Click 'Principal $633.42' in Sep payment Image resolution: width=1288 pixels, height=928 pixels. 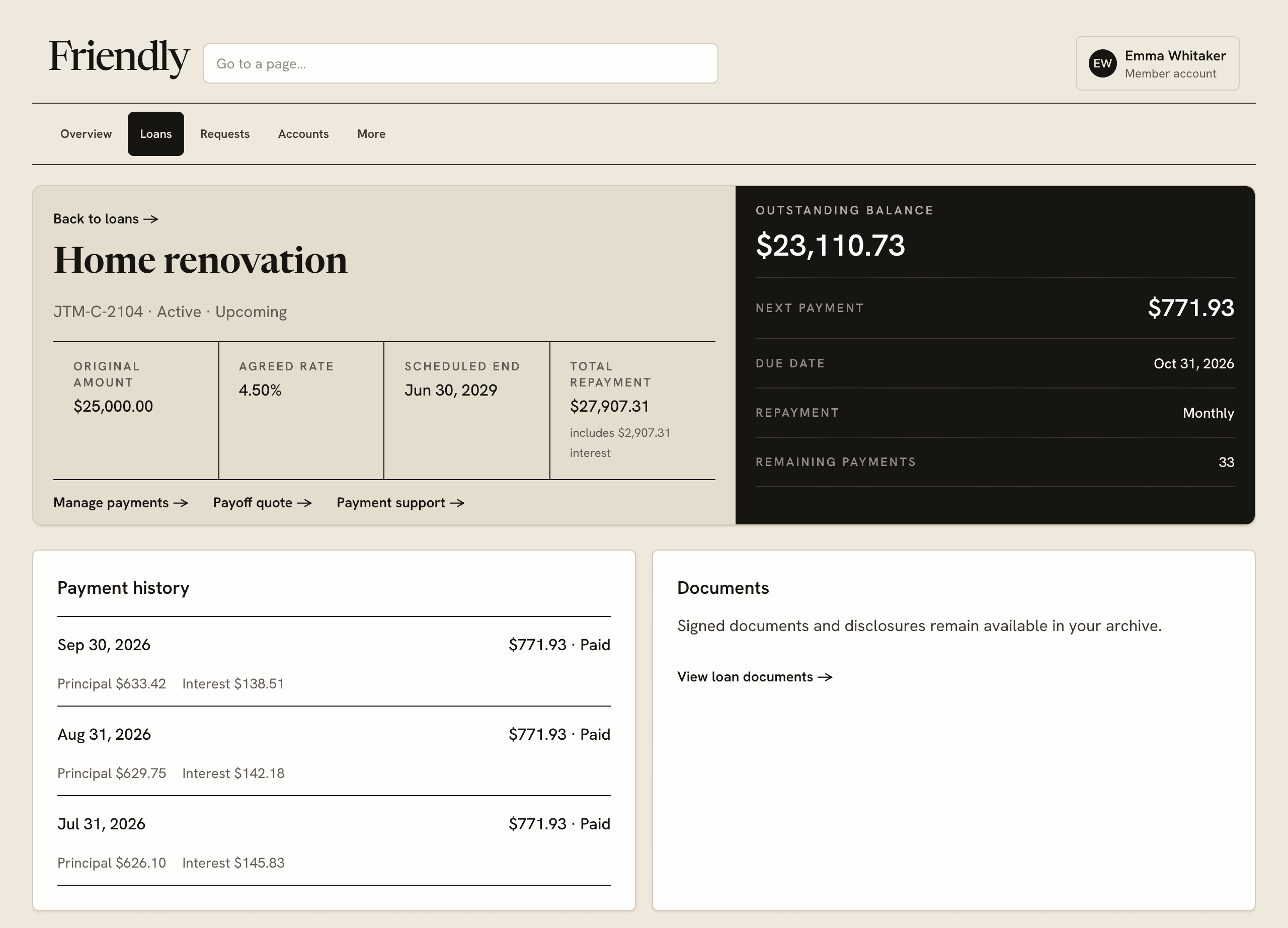point(112,684)
